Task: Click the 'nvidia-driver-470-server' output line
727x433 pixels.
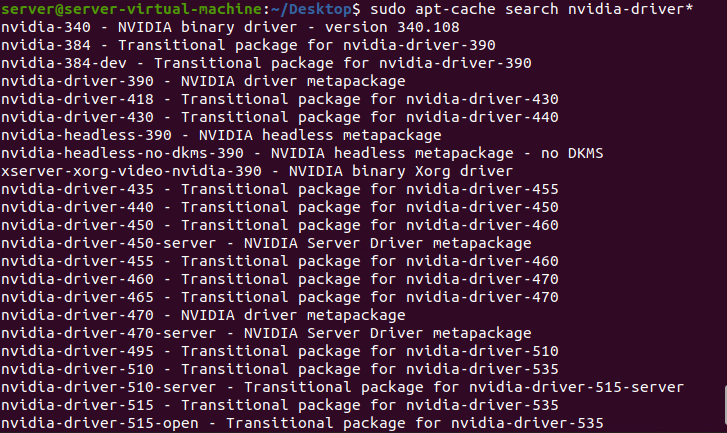Action: [x=266, y=333]
